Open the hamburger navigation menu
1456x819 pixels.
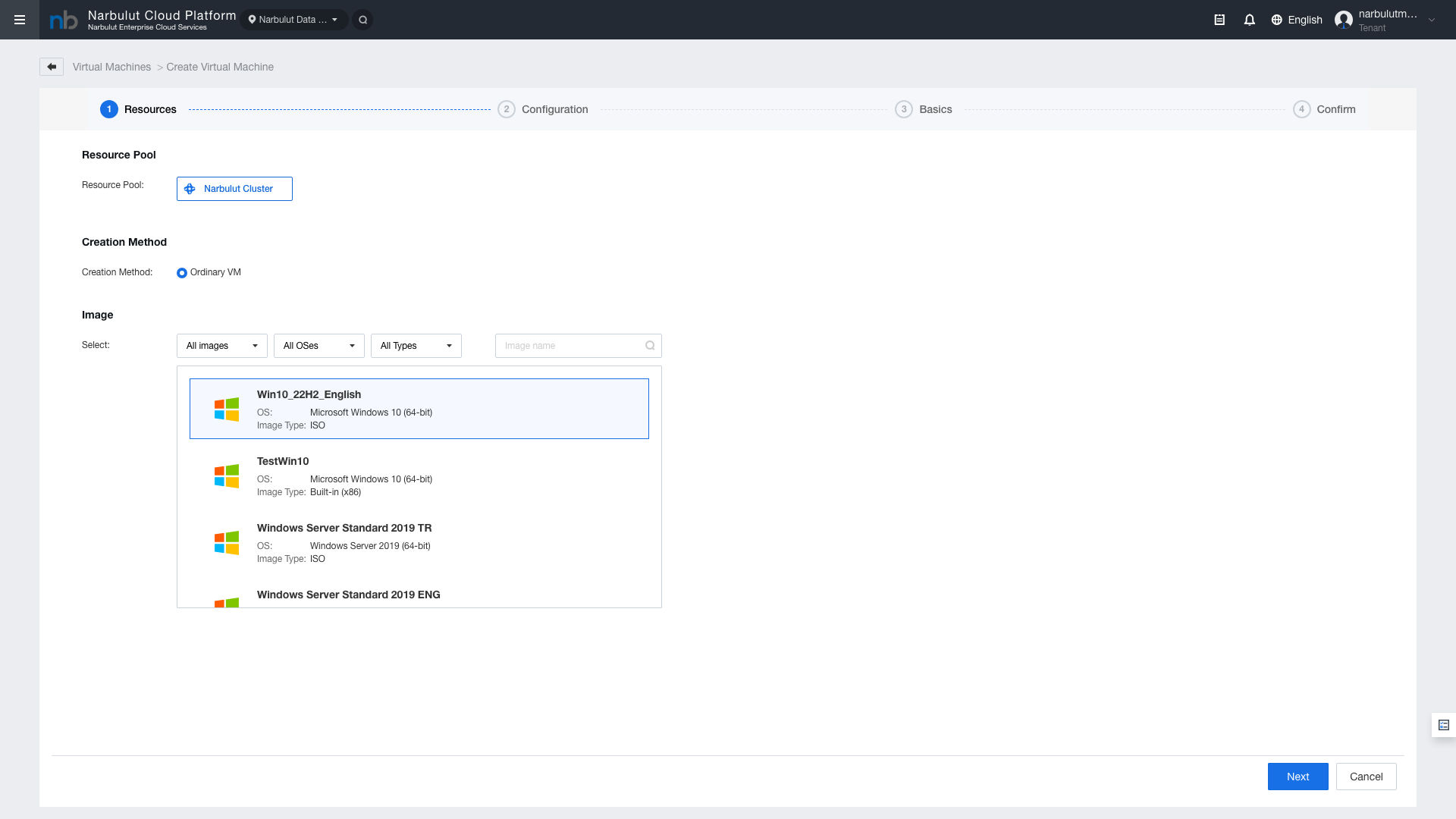coord(20,20)
